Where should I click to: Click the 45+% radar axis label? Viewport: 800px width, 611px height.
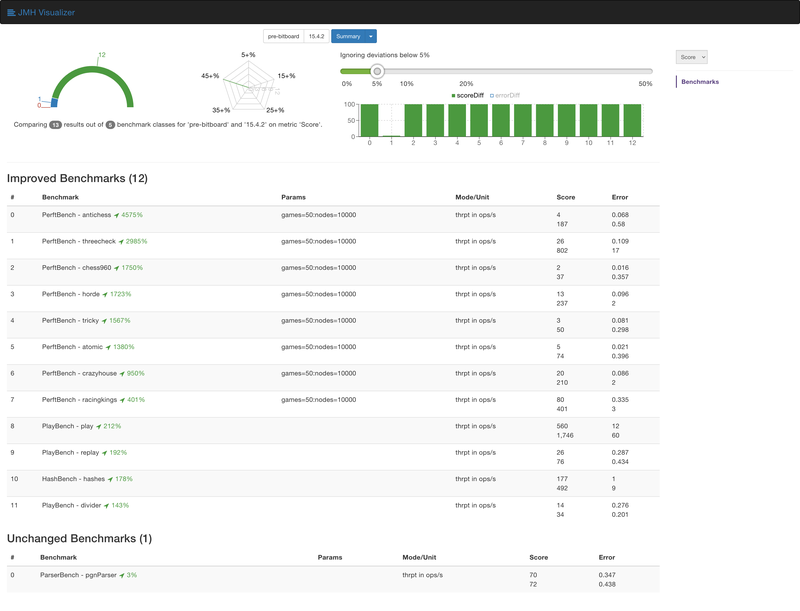click(x=210, y=76)
